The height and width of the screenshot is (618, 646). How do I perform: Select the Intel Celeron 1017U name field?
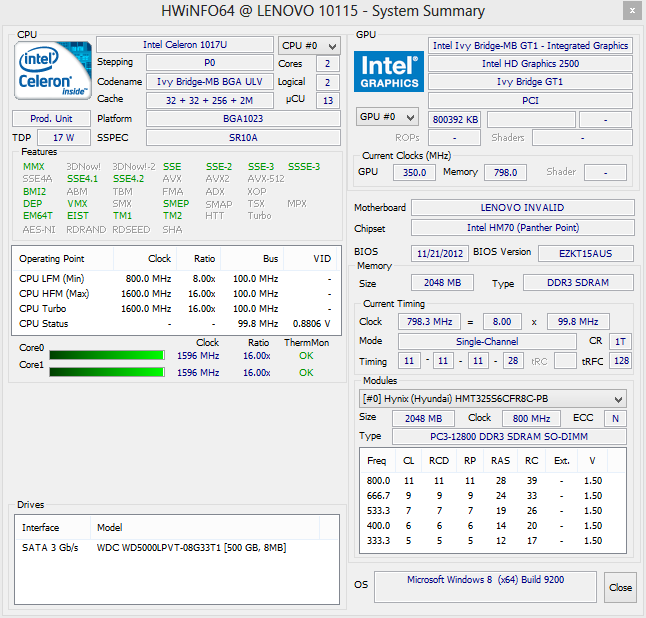click(184, 45)
